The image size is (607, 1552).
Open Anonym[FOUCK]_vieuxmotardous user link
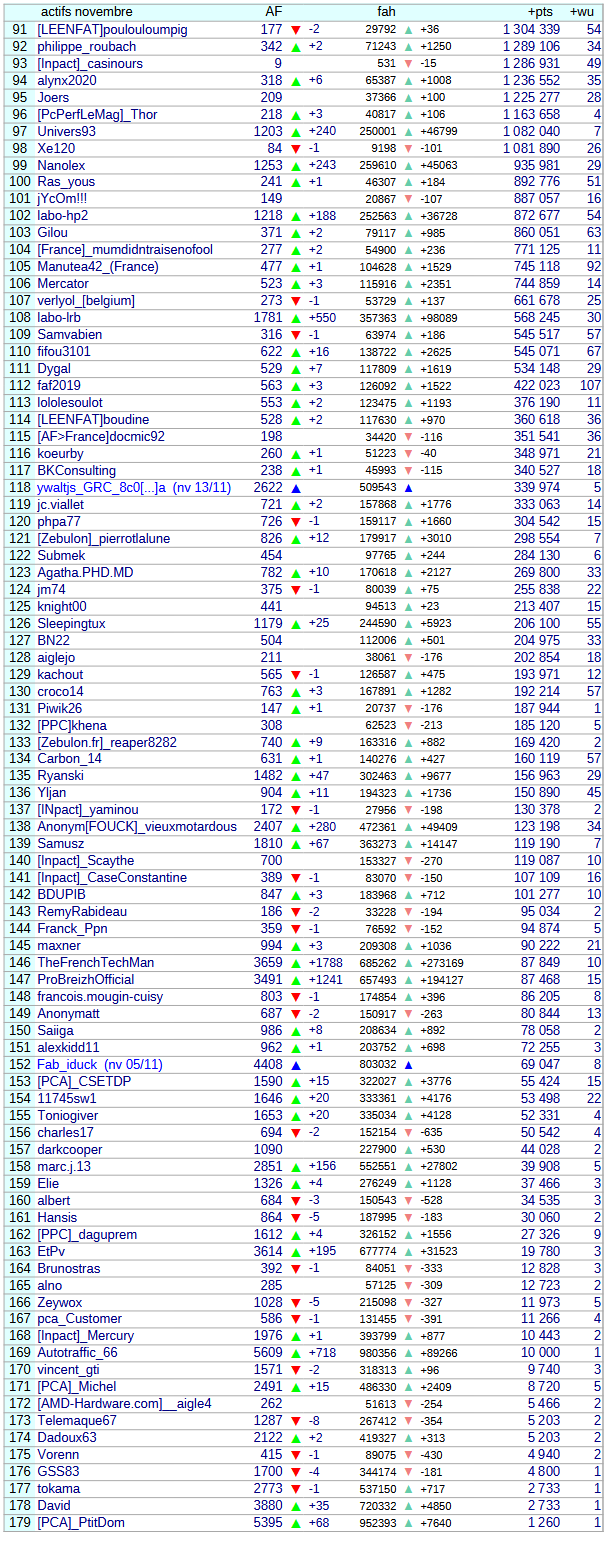[x=137, y=827]
